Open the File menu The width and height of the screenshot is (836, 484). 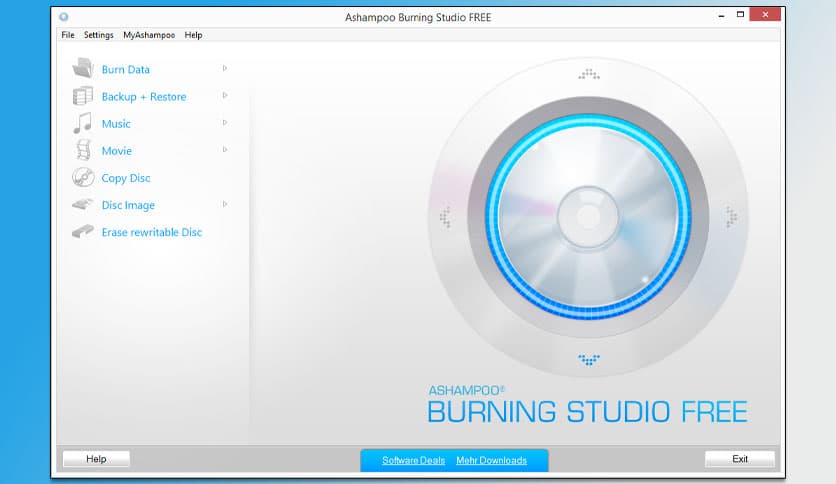tap(68, 35)
